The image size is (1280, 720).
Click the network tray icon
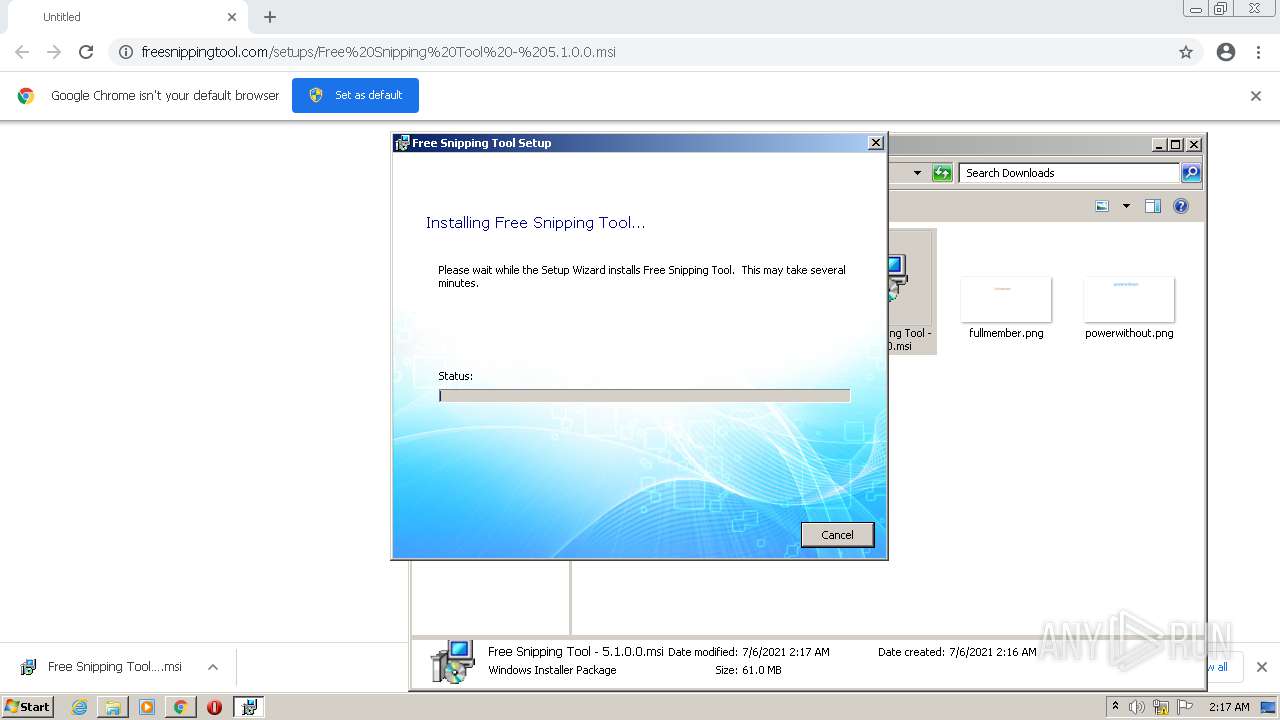pos(1161,707)
